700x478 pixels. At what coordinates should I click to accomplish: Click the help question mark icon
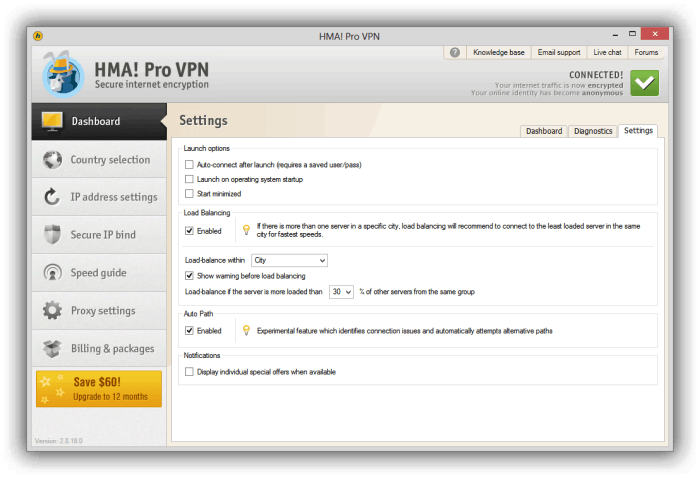(454, 53)
